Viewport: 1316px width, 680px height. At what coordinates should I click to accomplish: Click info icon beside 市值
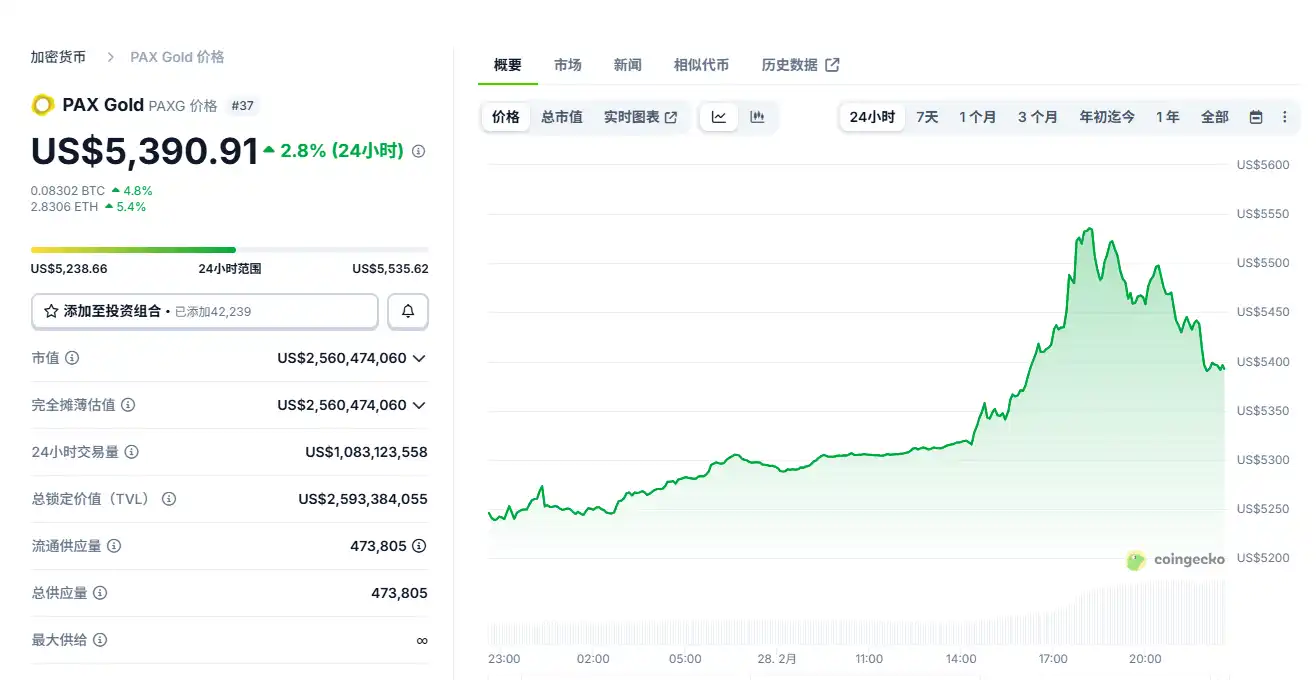point(72,358)
